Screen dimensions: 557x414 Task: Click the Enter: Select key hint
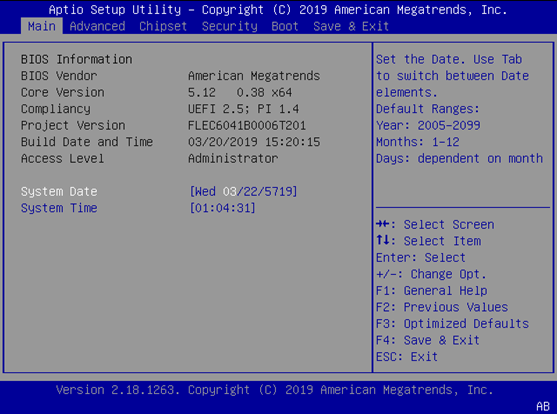(421, 258)
